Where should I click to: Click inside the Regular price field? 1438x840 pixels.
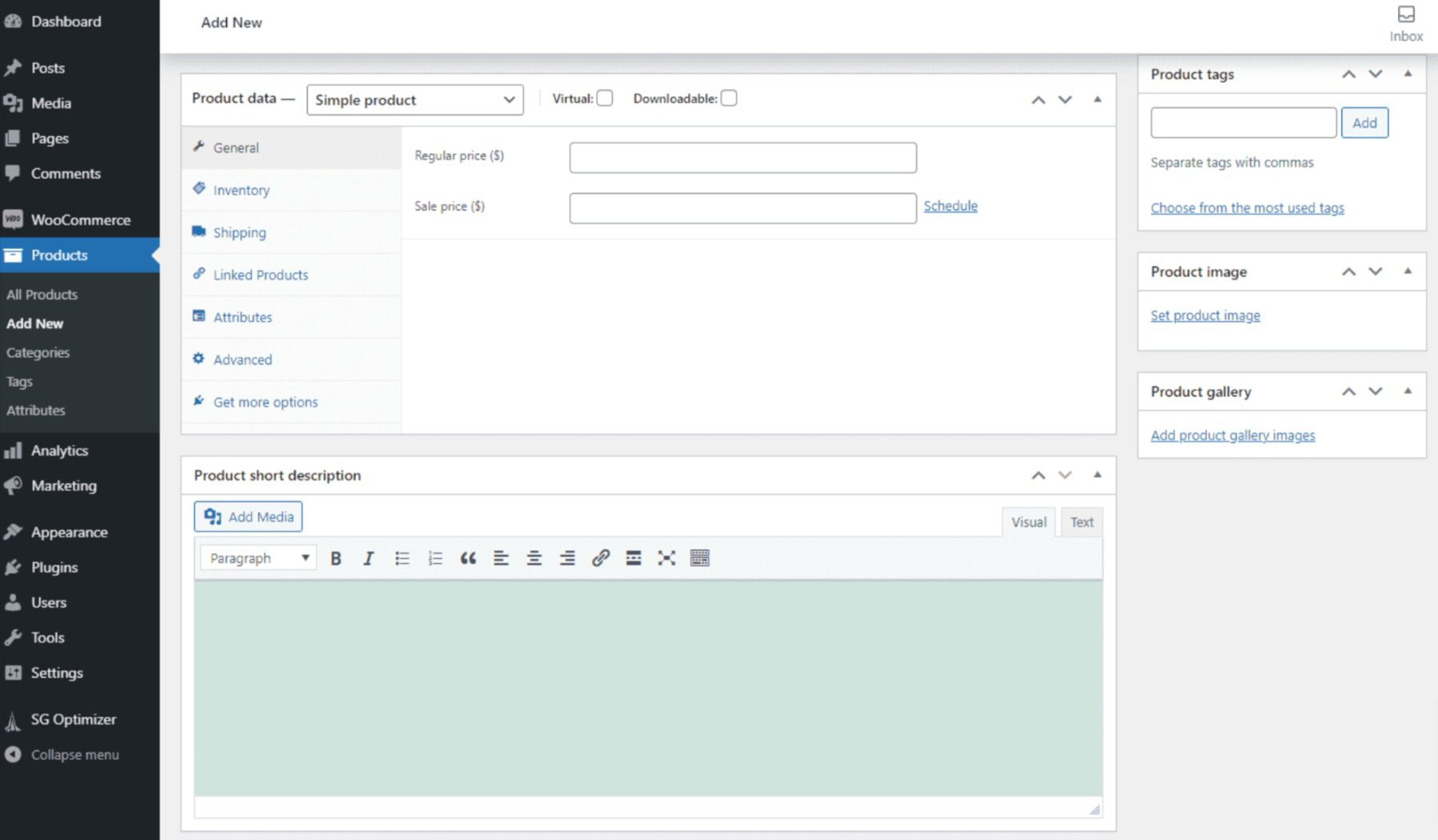[x=741, y=157]
